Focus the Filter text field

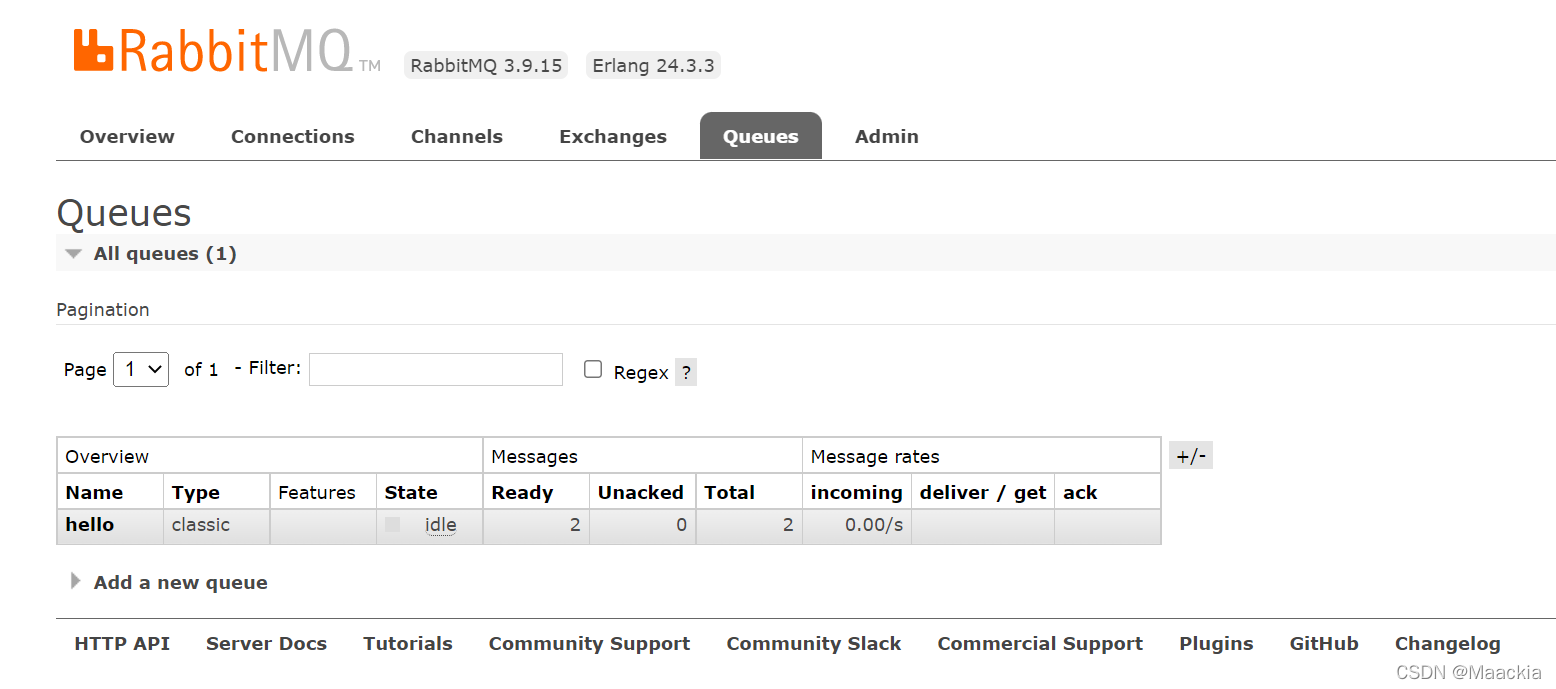click(436, 369)
